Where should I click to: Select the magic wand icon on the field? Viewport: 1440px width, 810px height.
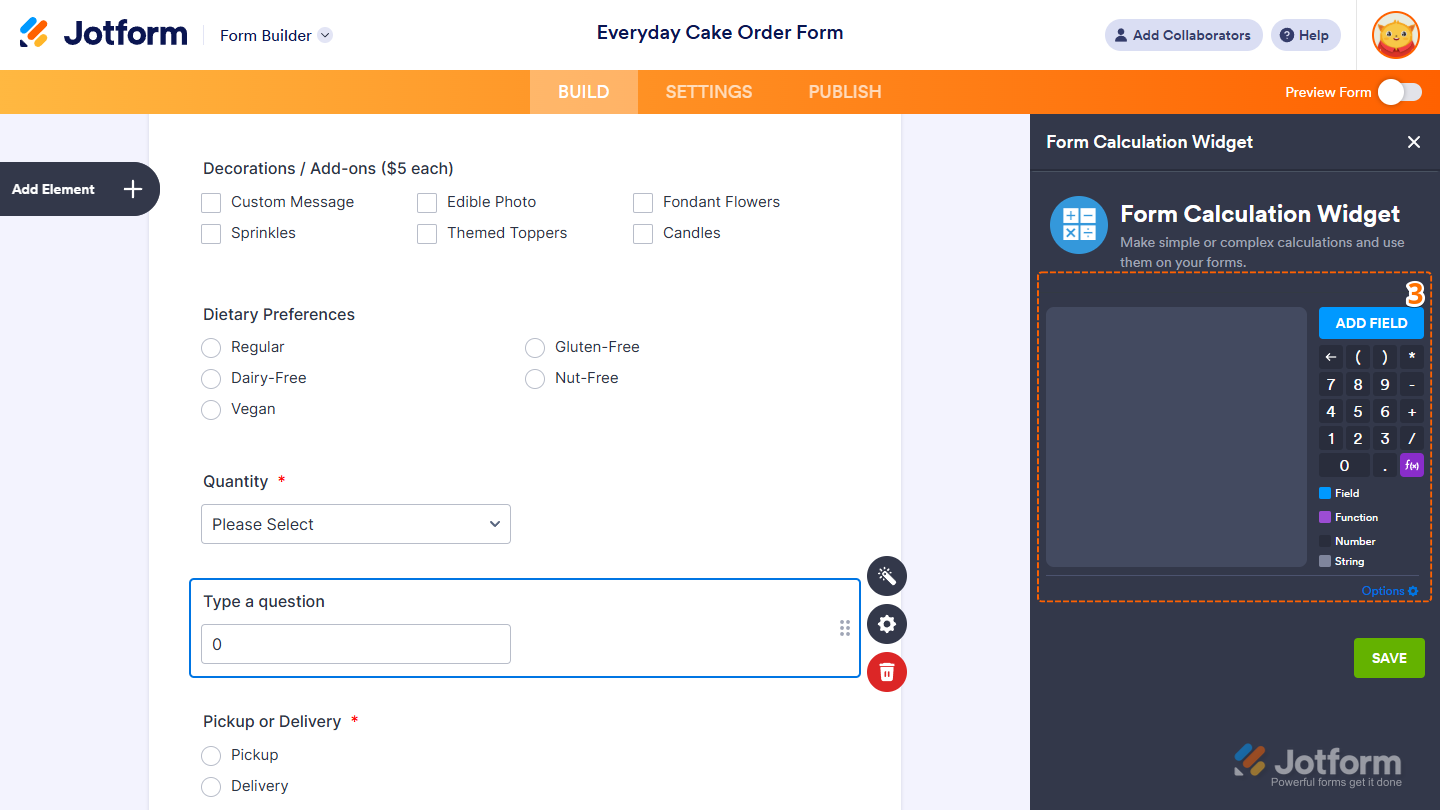pyautogui.click(x=886, y=576)
